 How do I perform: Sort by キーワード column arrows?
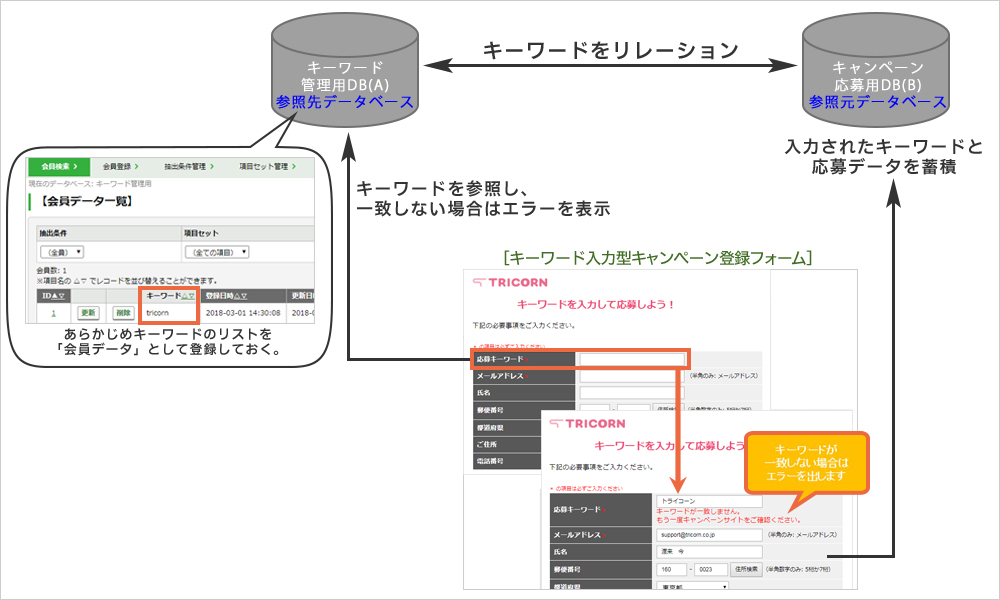click(188, 296)
